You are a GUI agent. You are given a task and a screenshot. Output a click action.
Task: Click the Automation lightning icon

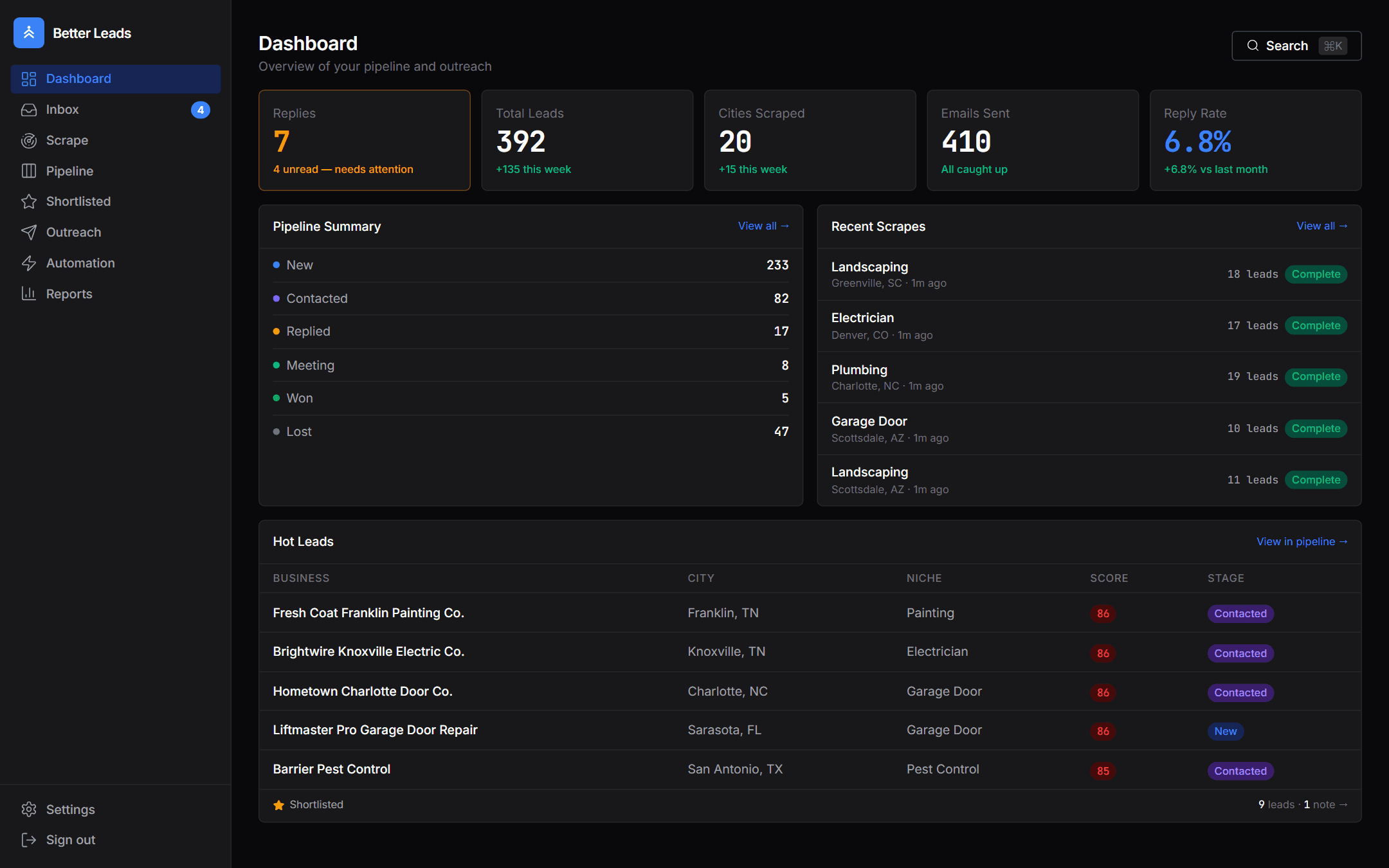pyautogui.click(x=29, y=263)
